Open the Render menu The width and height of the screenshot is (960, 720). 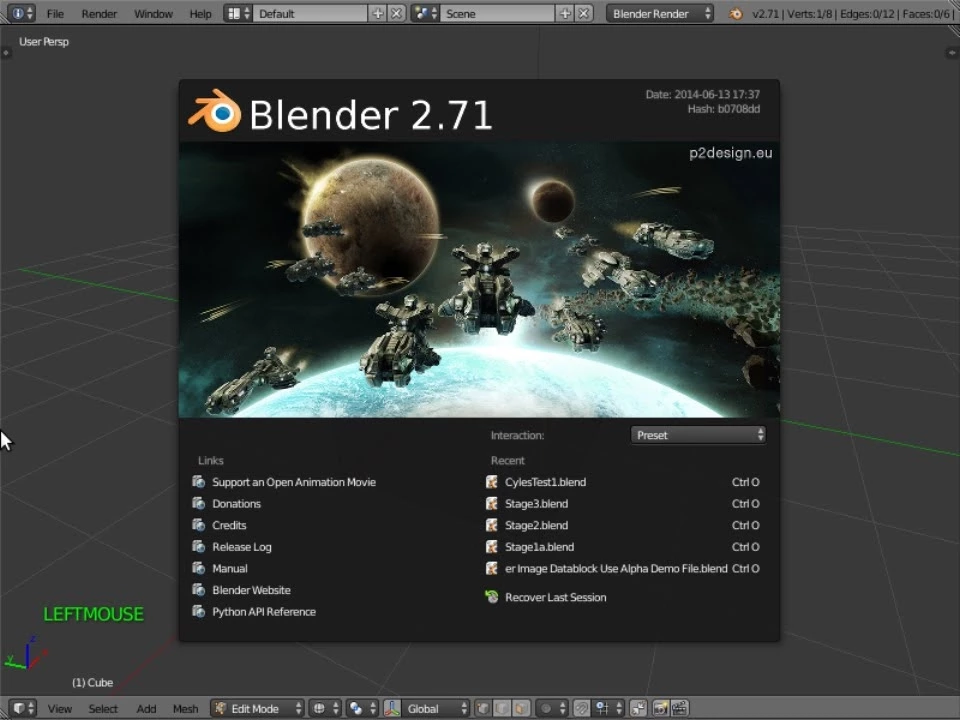click(x=99, y=13)
